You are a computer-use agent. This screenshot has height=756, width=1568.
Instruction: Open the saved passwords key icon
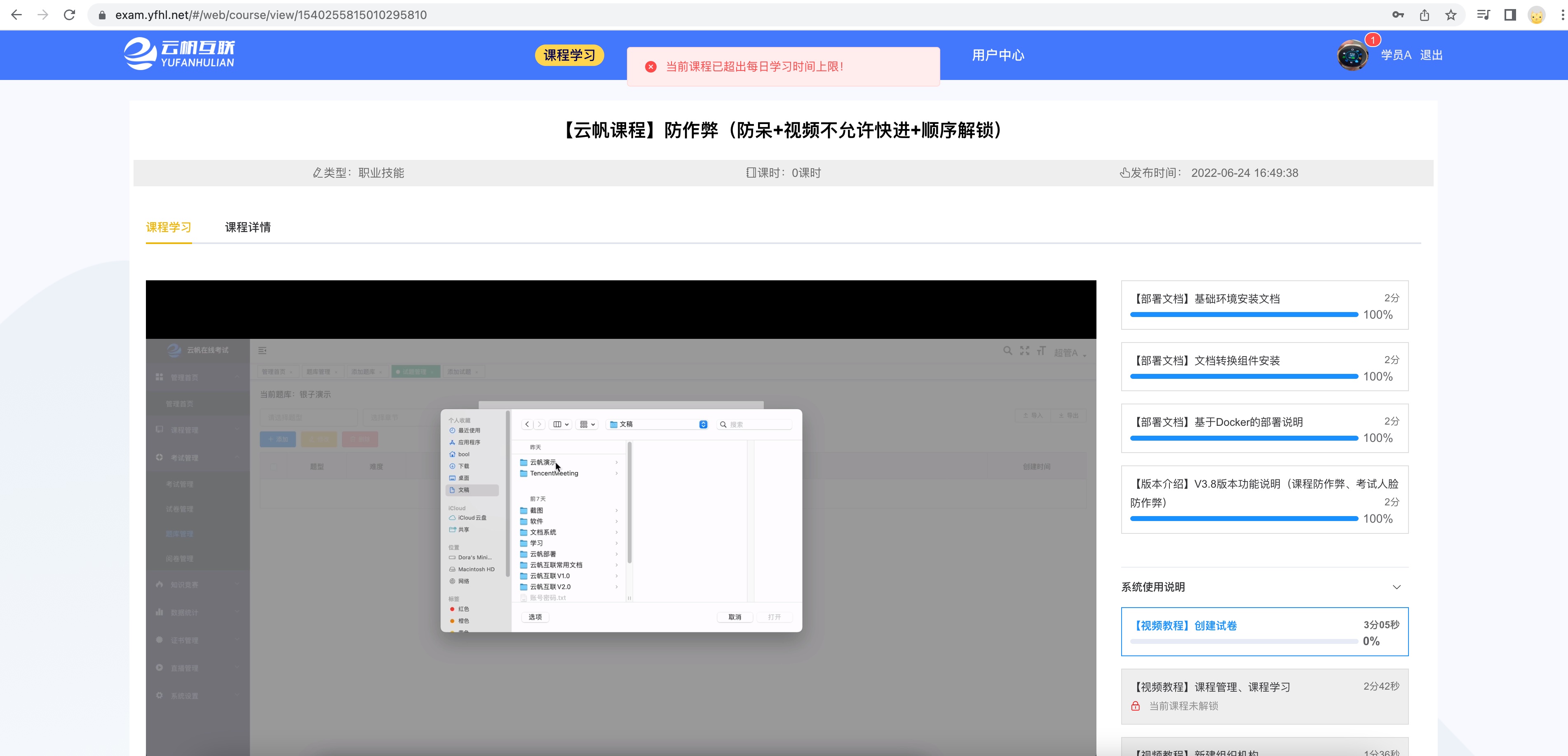pyautogui.click(x=1398, y=14)
